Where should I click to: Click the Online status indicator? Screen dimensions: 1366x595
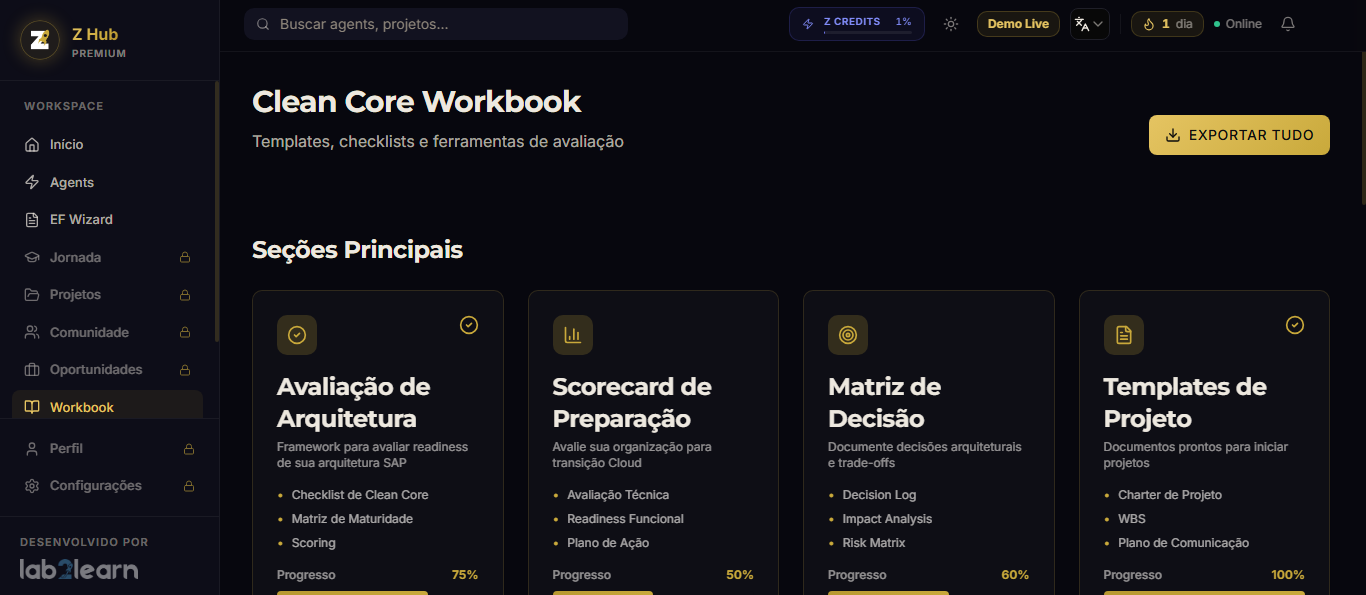[x=1238, y=24]
